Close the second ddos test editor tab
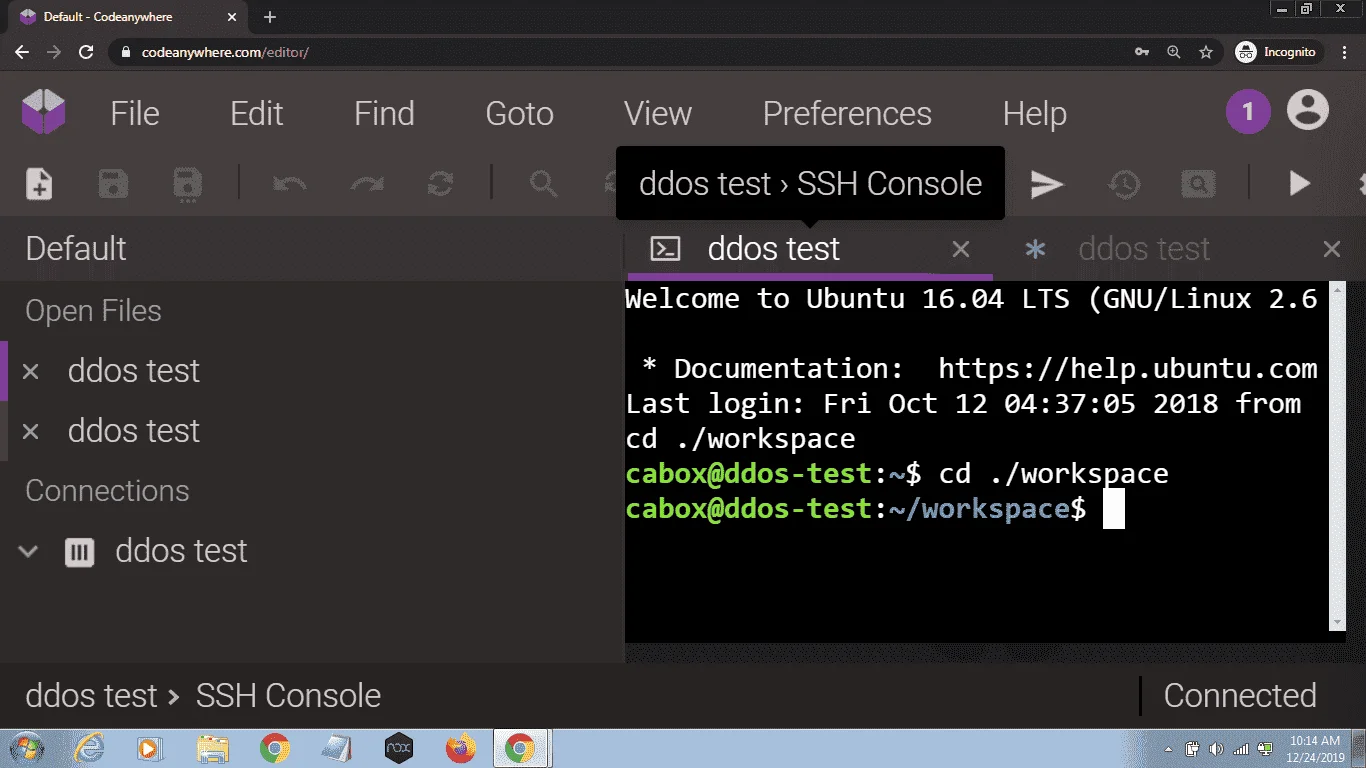The height and width of the screenshot is (768, 1366). coord(1332,249)
